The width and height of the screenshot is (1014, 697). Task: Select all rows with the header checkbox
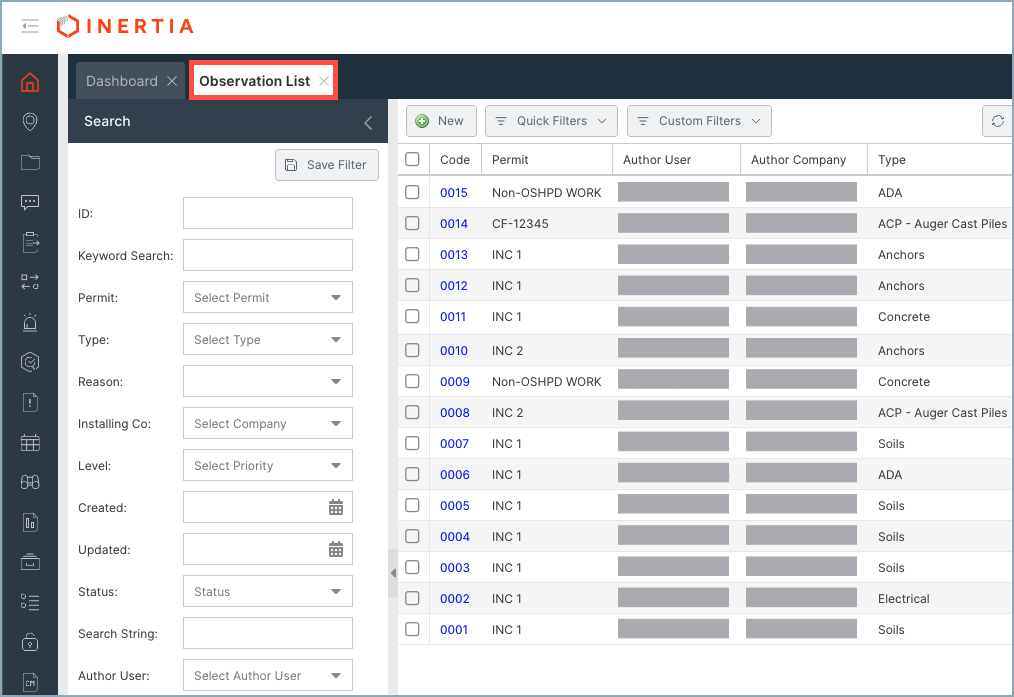point(412,159)
